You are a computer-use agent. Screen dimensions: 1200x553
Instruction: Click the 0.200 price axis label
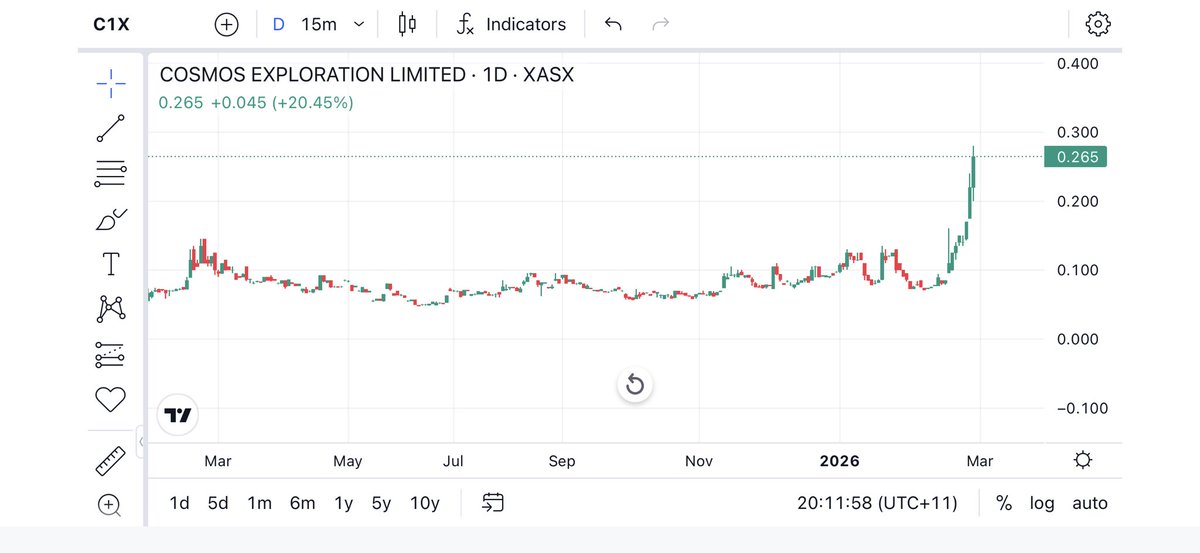pyautogui.click(x=1078, y=201)
